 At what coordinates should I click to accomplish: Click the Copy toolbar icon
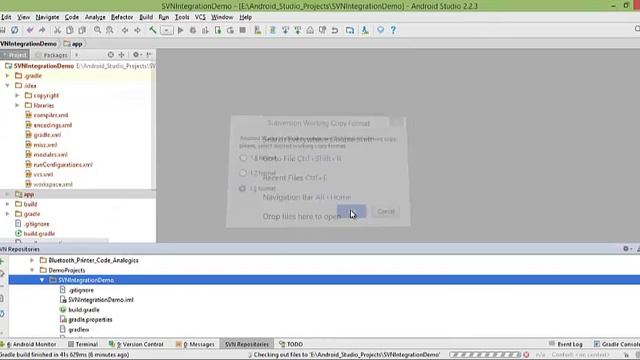click(x=70, y=30)
